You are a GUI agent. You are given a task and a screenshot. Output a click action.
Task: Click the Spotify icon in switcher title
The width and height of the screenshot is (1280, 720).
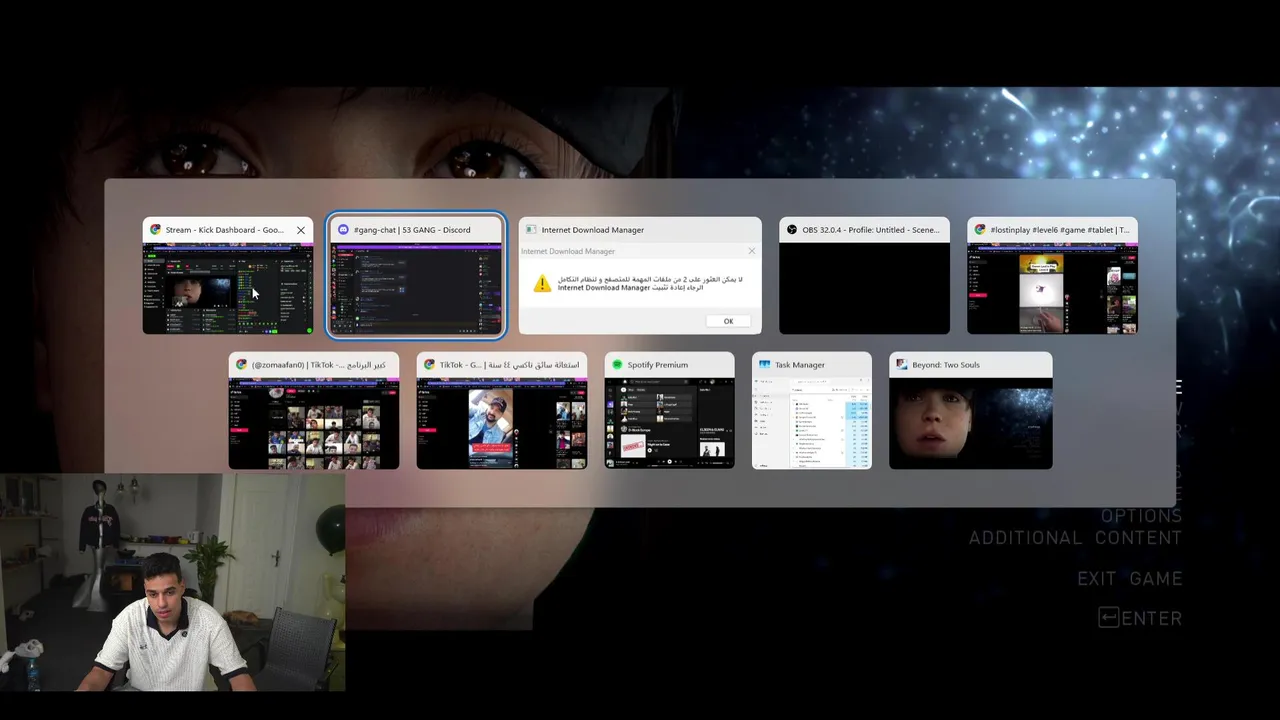point(617,365)
